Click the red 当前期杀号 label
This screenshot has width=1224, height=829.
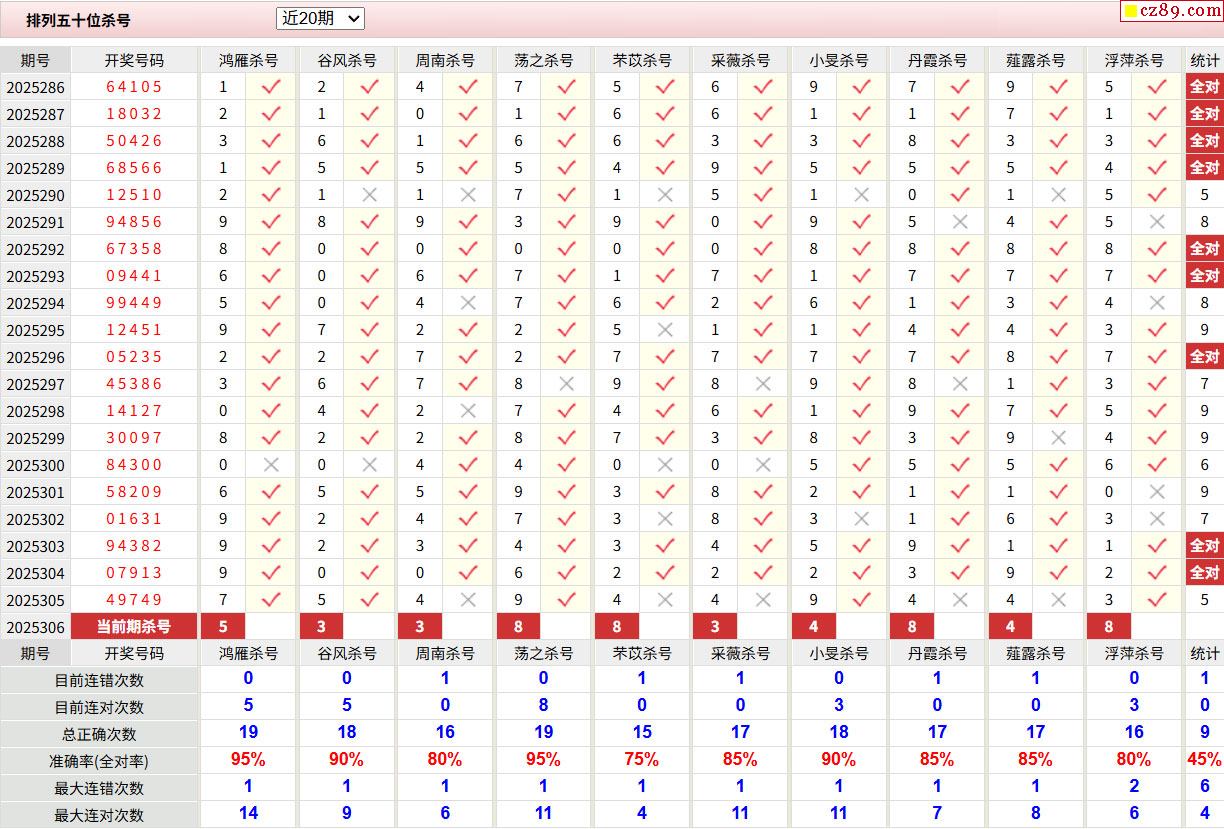click(134, 627)
